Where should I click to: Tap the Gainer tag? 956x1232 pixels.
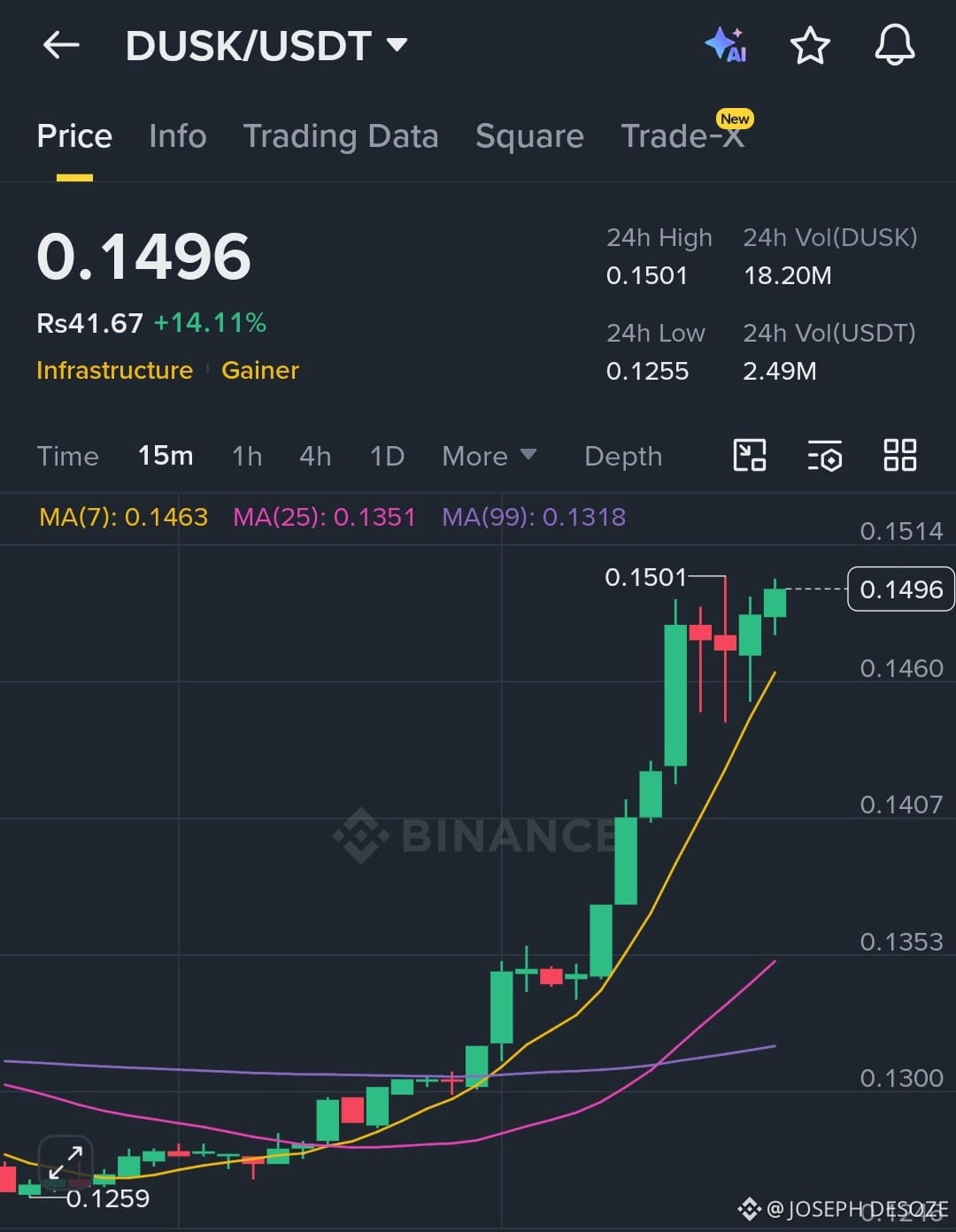pyautogui.click(x=260, y=370)
